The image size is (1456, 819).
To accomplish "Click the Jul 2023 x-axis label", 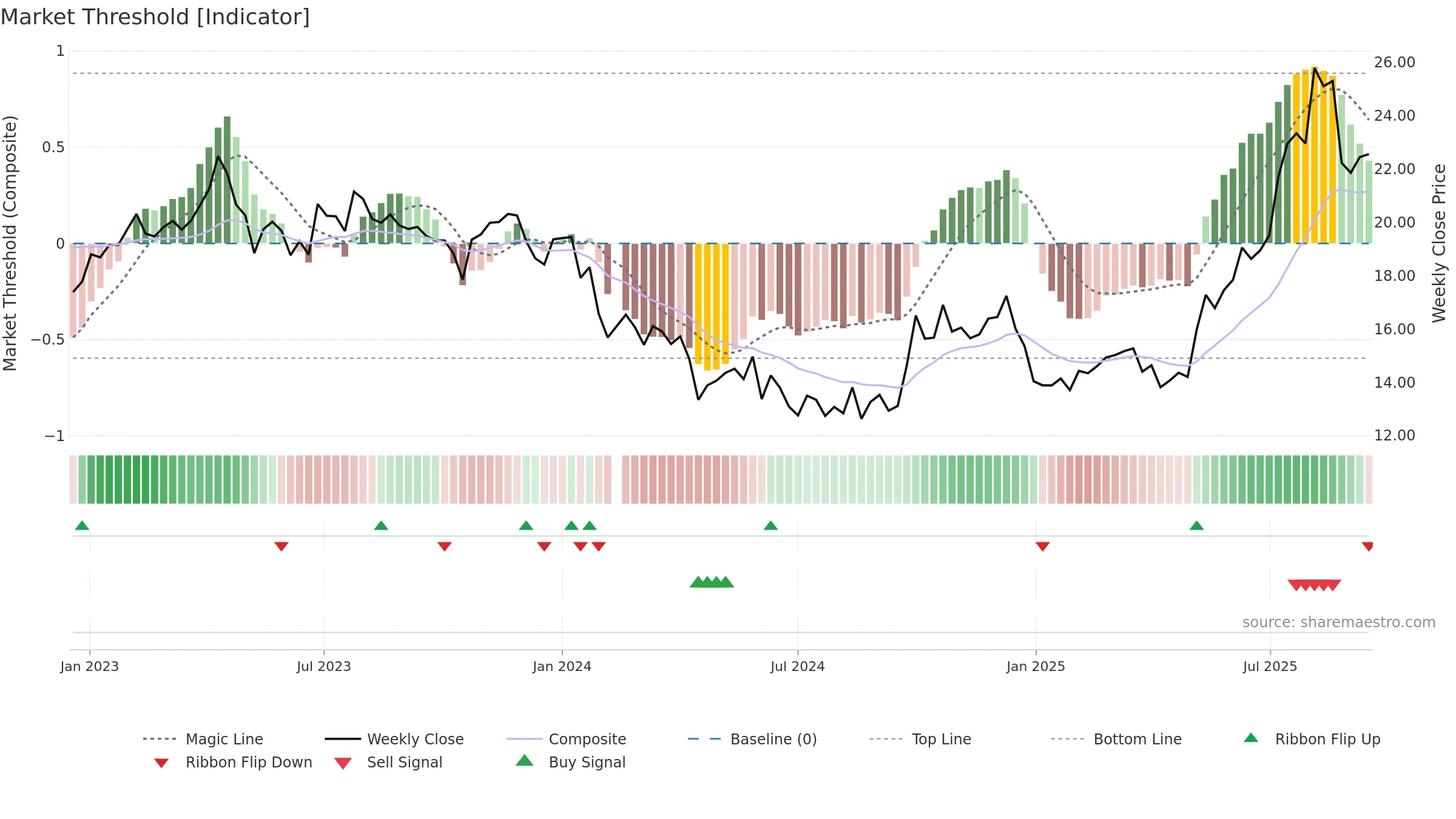I will 324,666.
